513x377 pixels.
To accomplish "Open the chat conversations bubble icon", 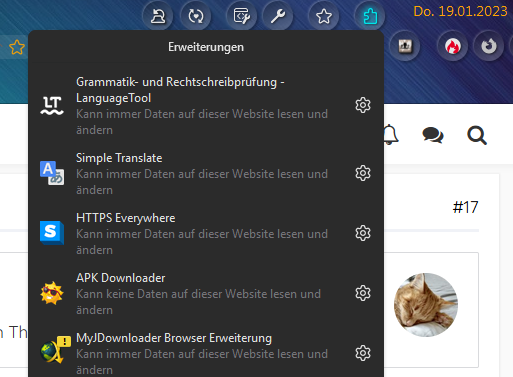I will point(433,135).
